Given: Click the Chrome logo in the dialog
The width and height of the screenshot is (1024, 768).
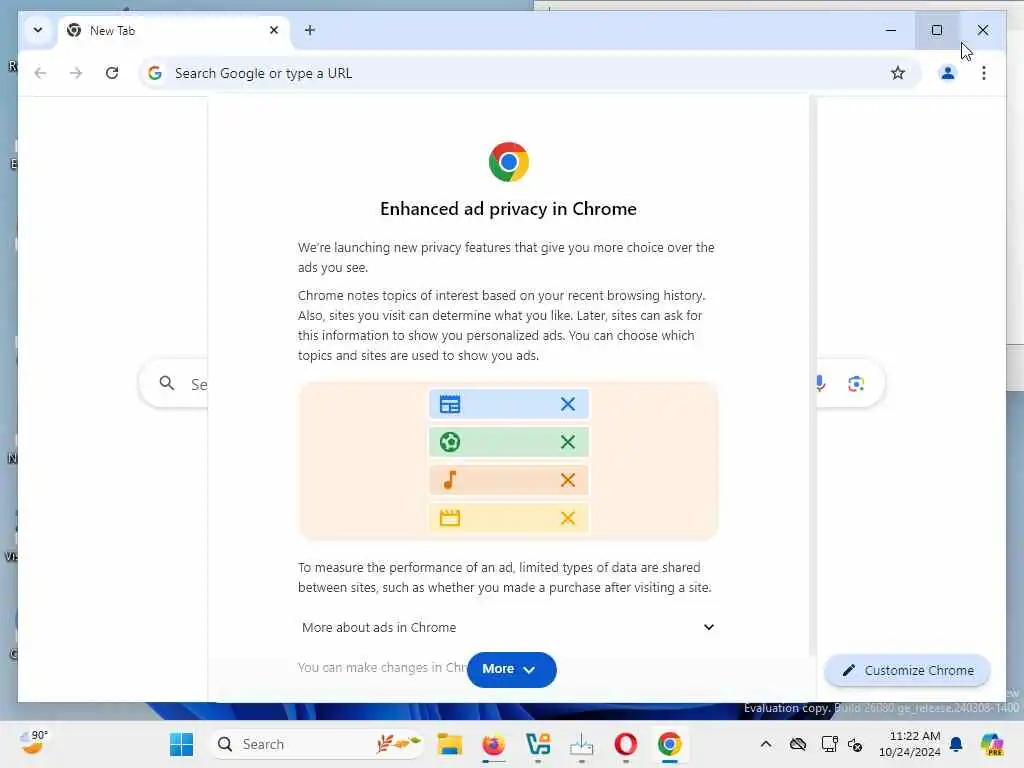Looking at the screenshot, I should 509,162.
